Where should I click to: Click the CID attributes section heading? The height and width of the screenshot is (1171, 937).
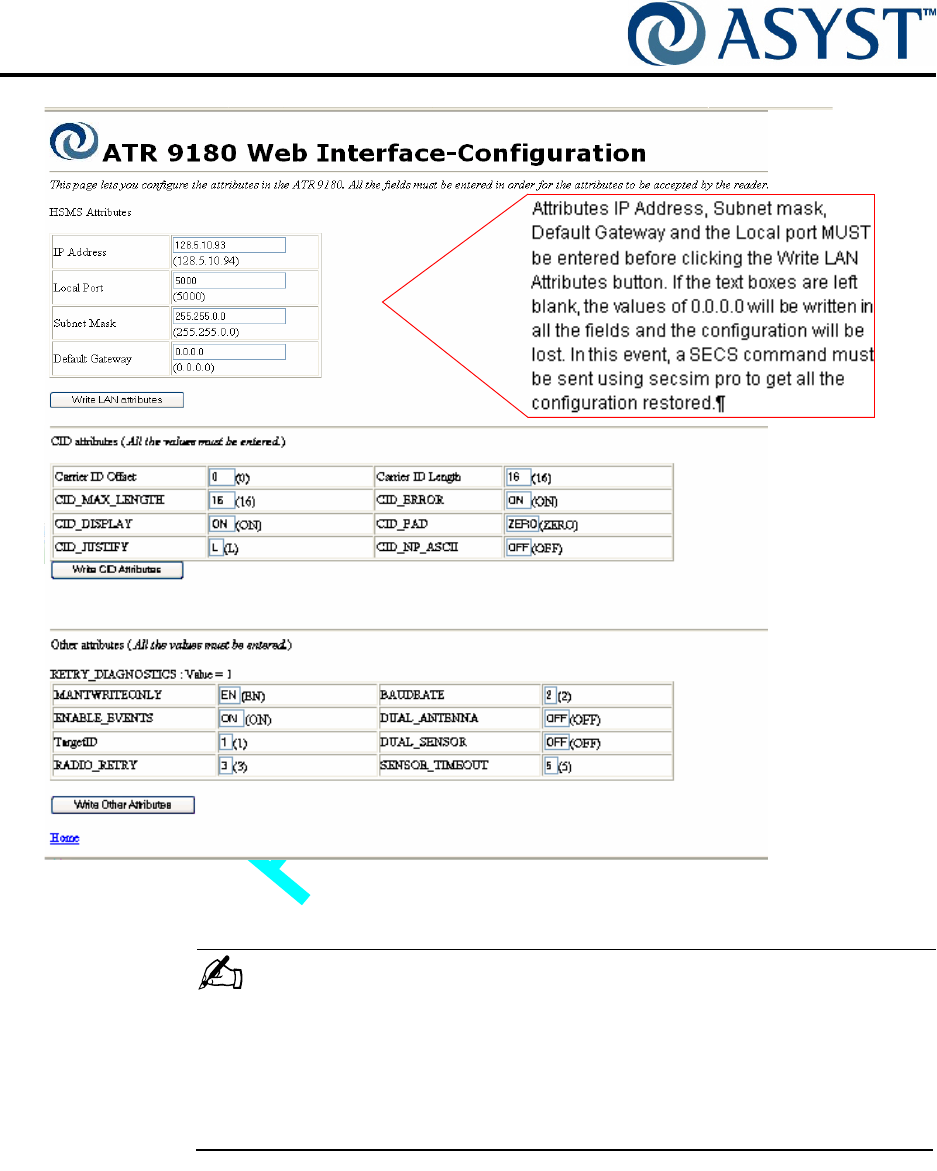tap(168, 441)
